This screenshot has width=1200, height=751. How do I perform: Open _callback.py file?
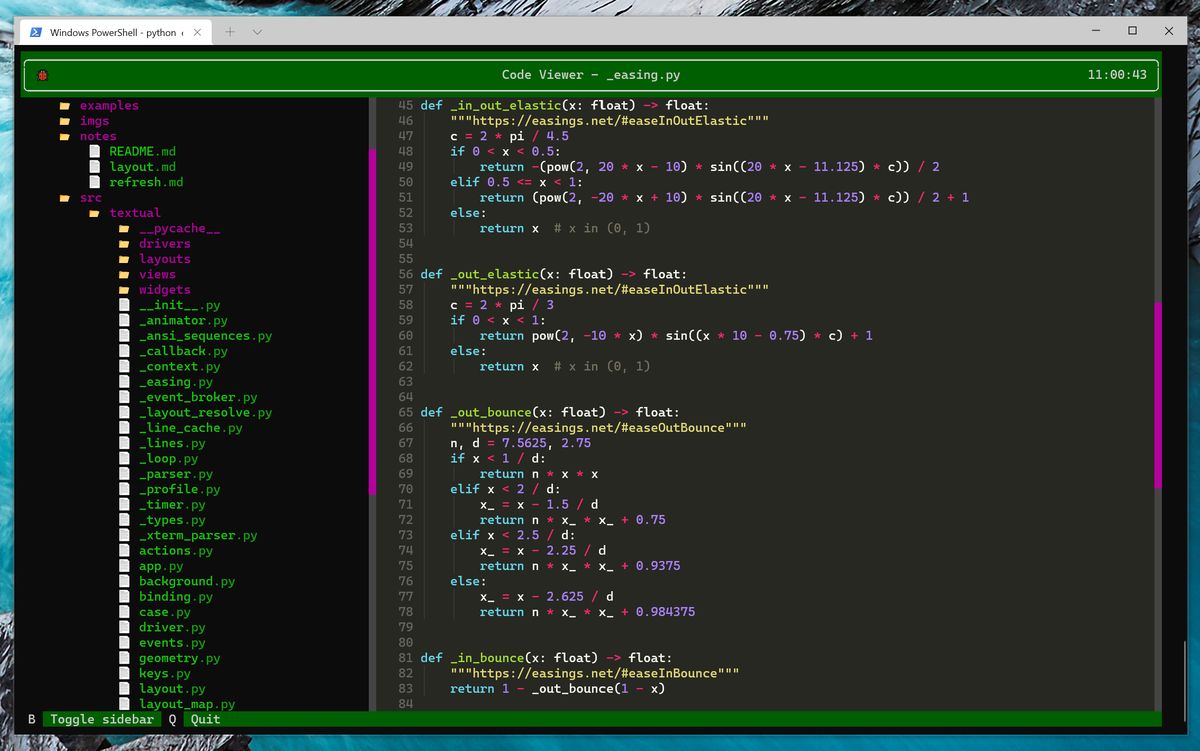[183, 351]
